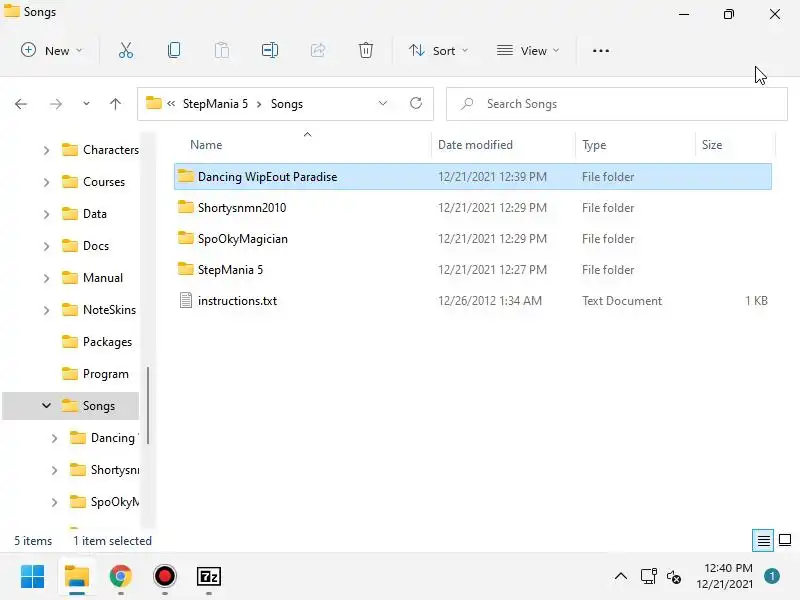
Task: Open the New item dropdown
Action: point(52,51)
